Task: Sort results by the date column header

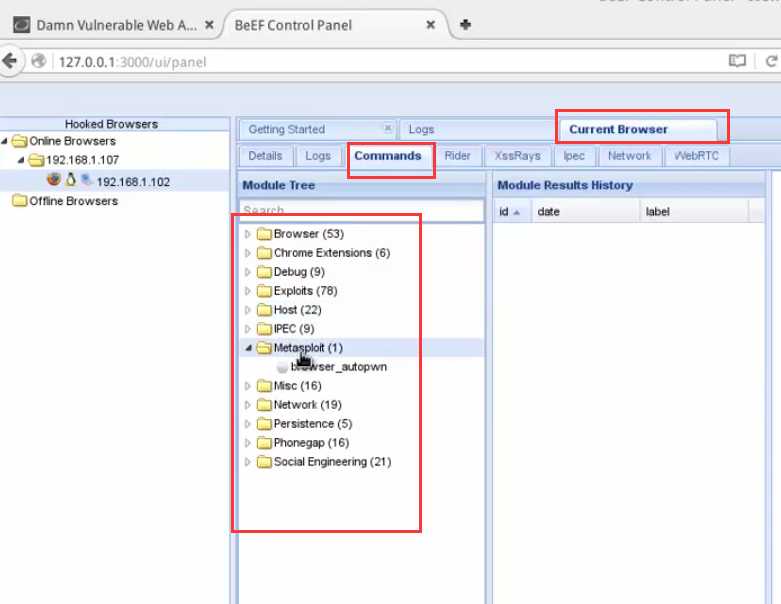Action: [586, 212]
